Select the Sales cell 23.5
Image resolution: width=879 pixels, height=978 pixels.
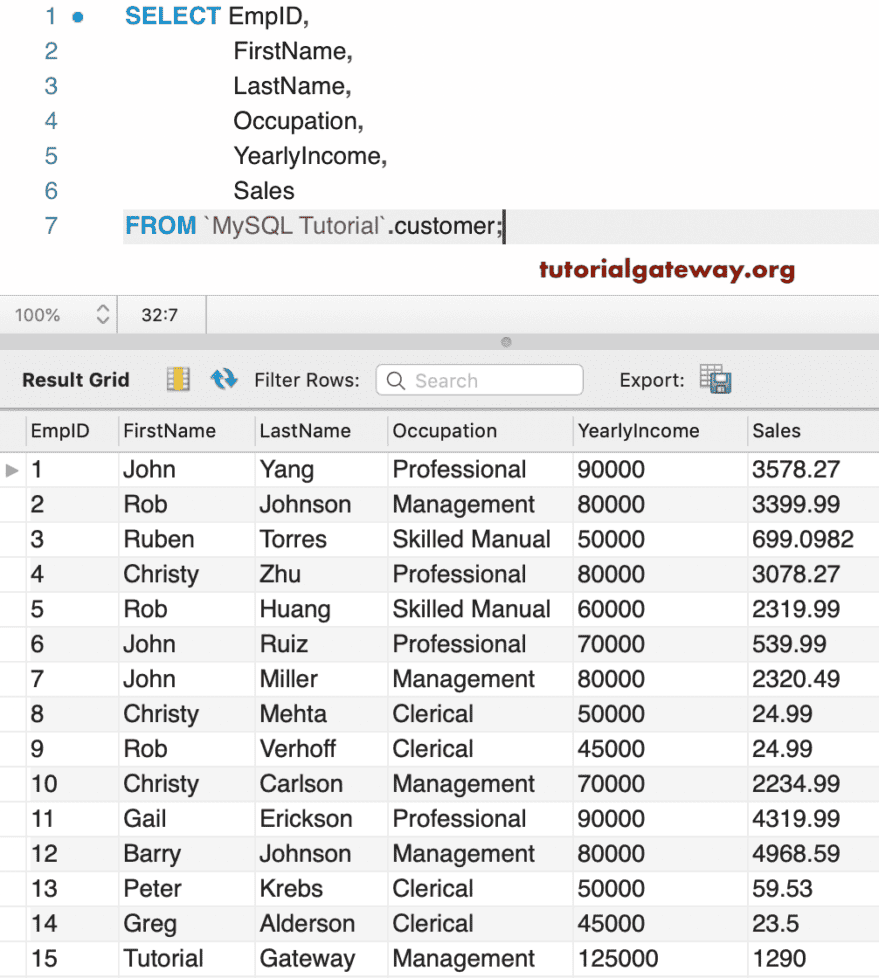click(813, 924)
